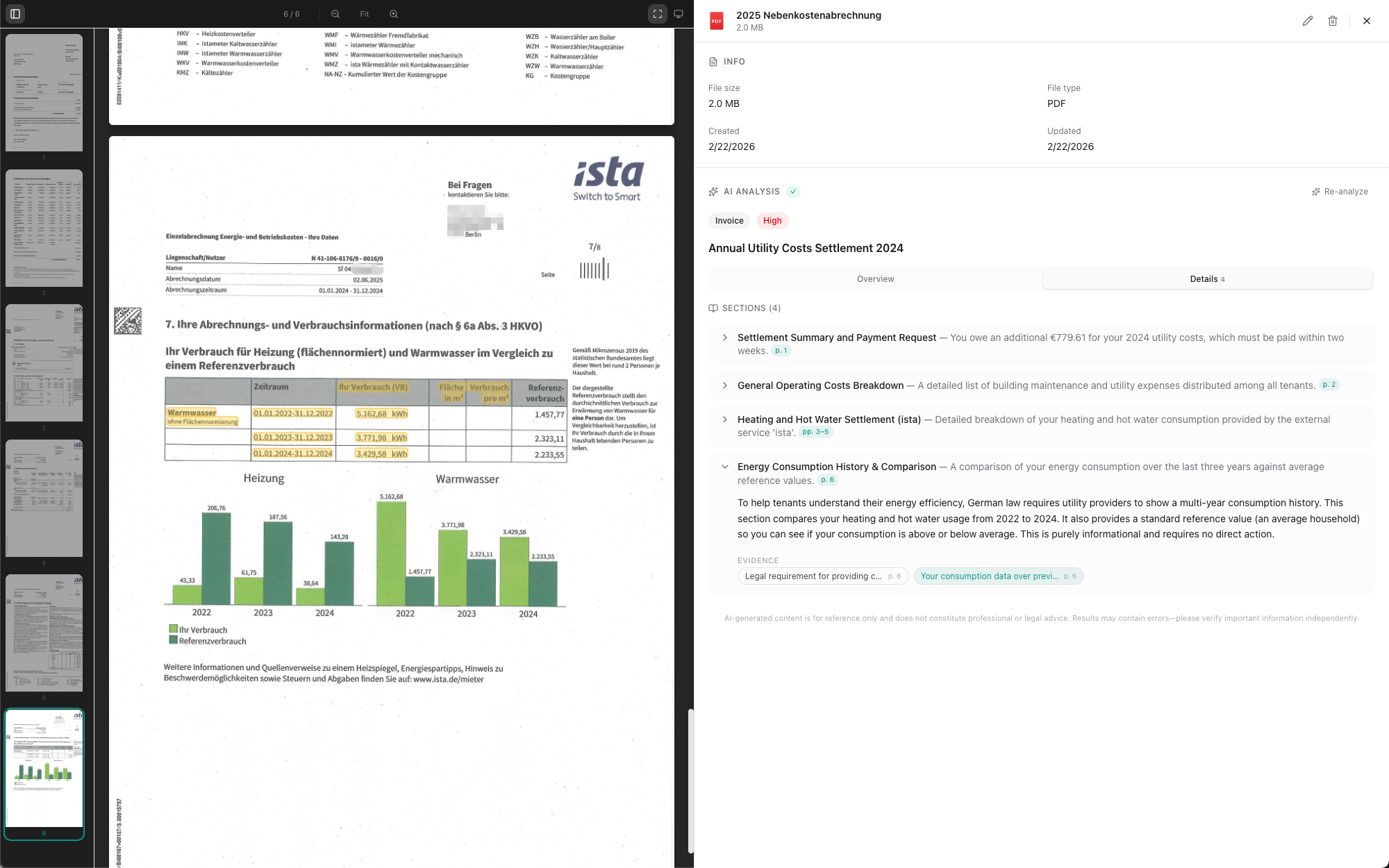This screenshot has height=868, width=1389.
Task: Select the zoom in magnifier tool
Action: pyautogui.click(x=394, y=13)
